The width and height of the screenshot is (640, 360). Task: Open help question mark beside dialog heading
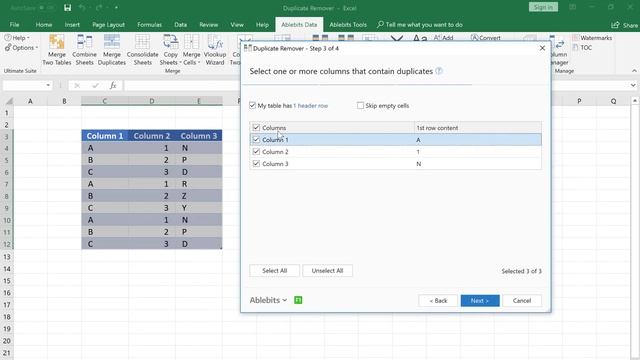[x=439, y=71]
